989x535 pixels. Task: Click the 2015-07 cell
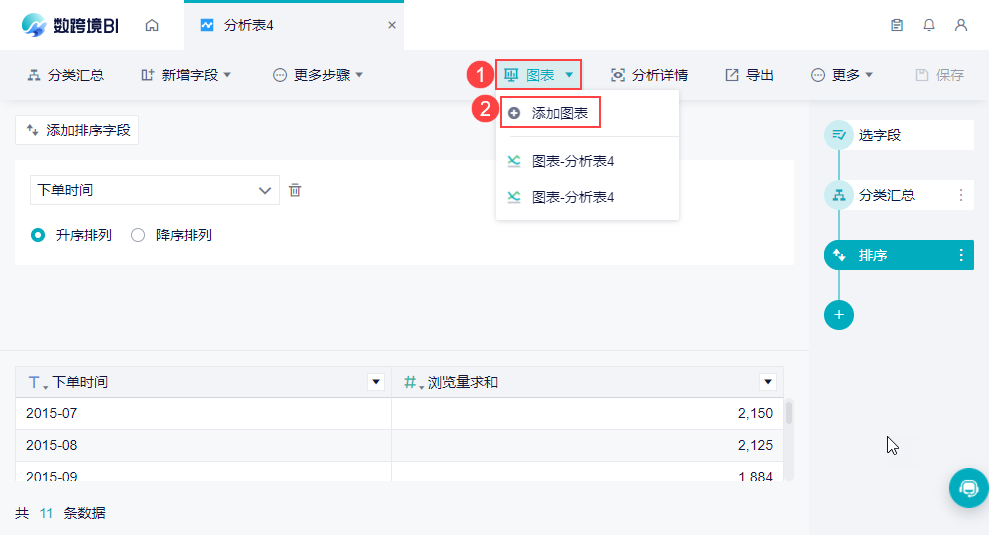pos(203,413)
